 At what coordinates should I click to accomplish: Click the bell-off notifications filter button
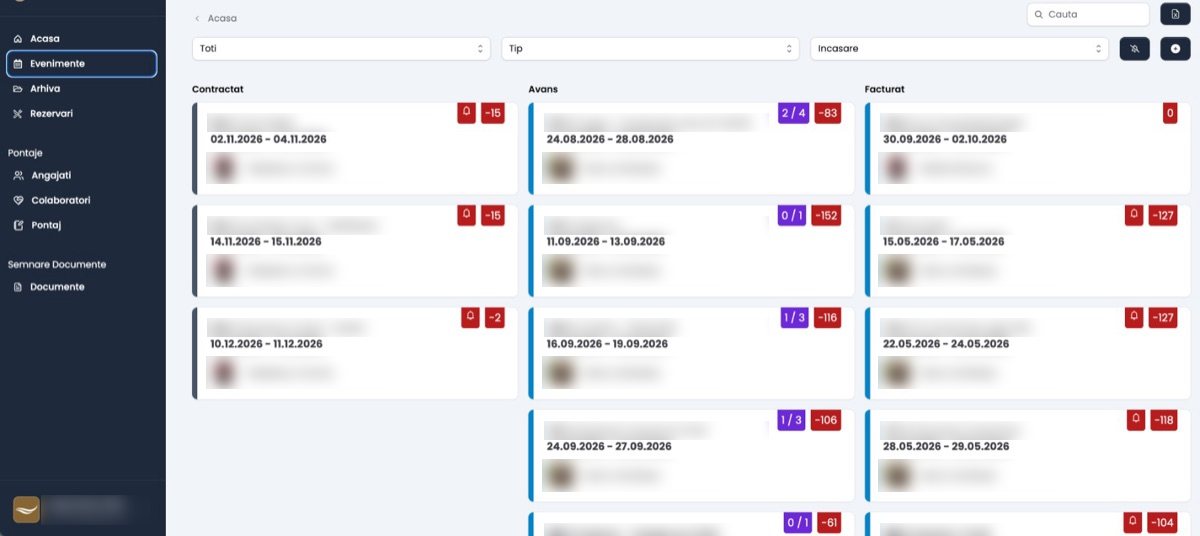tap(1134, 48)
